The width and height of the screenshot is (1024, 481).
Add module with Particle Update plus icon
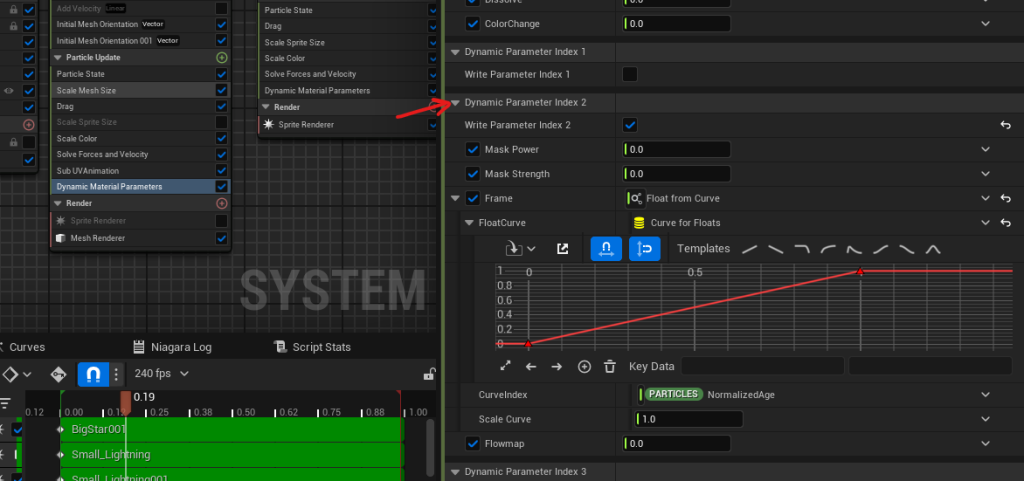point(222,57)
